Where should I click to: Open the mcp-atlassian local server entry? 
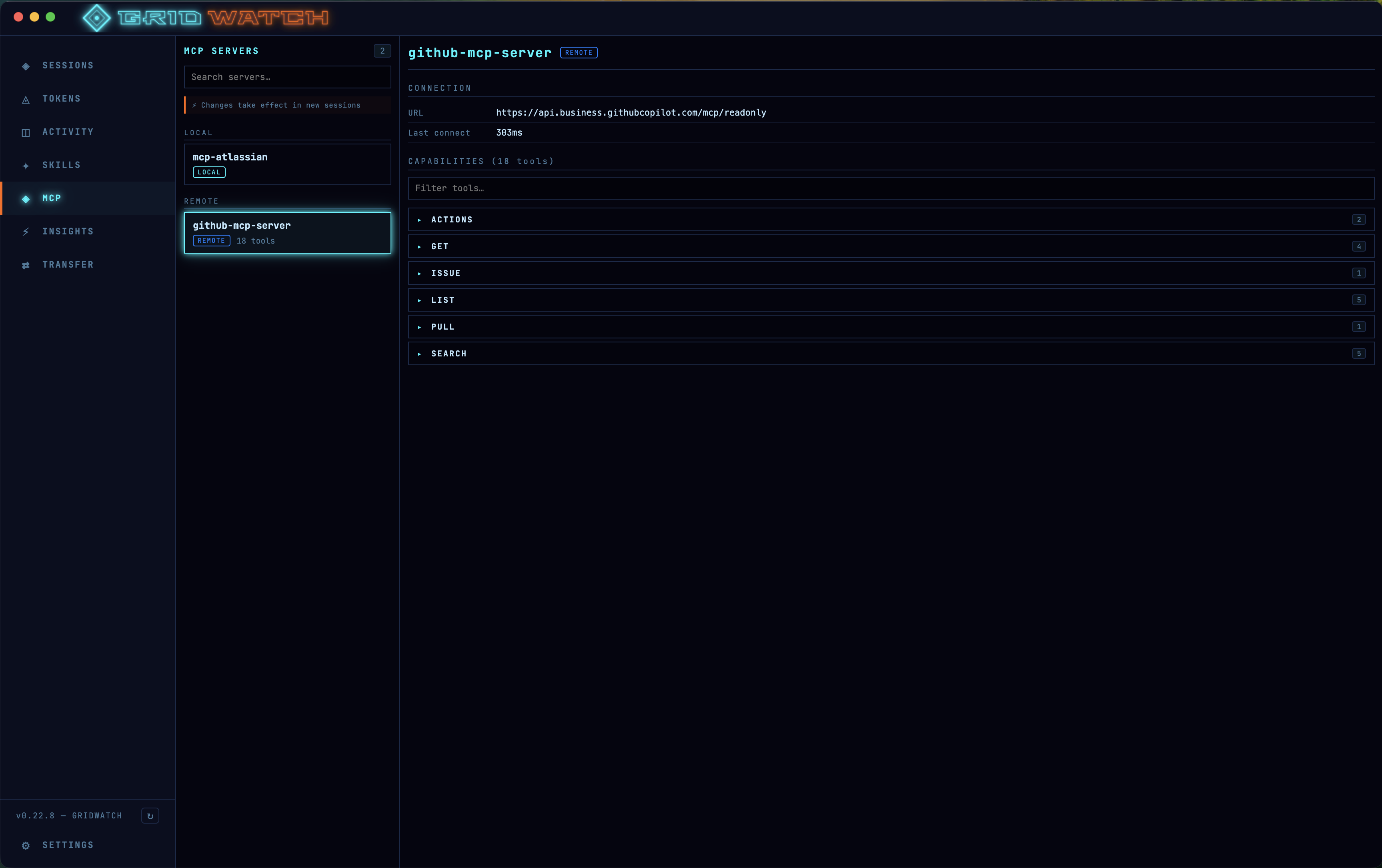point(287,164)
